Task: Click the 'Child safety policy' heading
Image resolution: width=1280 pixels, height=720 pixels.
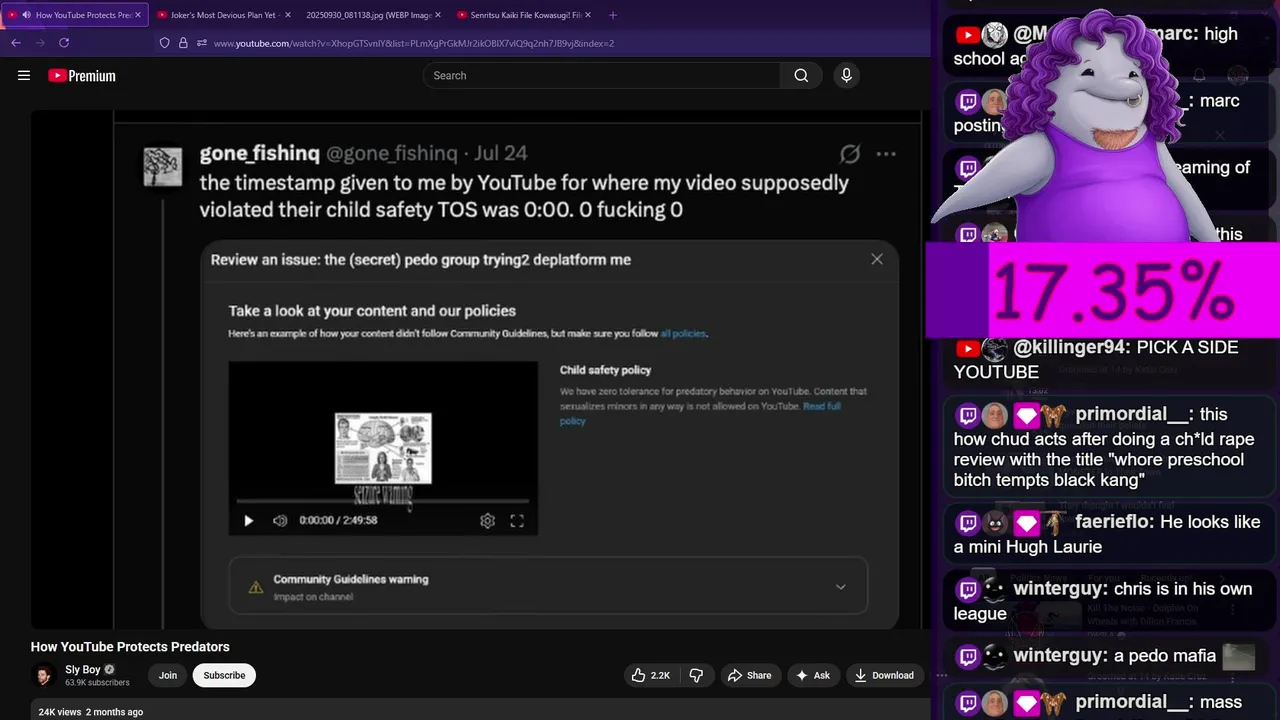Action: 605,370
